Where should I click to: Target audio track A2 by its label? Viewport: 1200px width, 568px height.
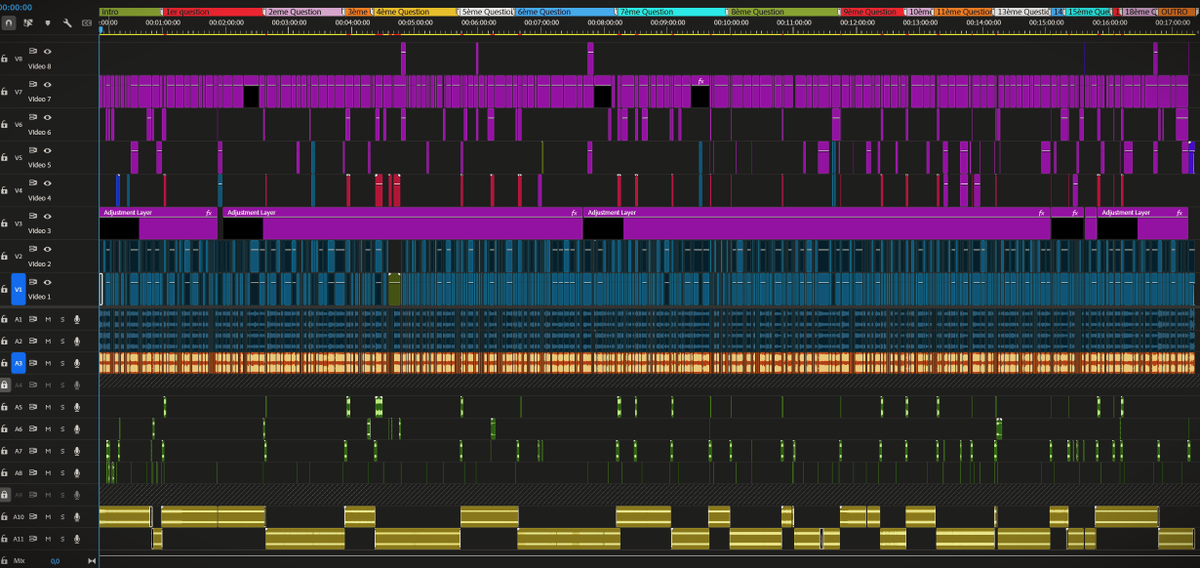point(18,341)
